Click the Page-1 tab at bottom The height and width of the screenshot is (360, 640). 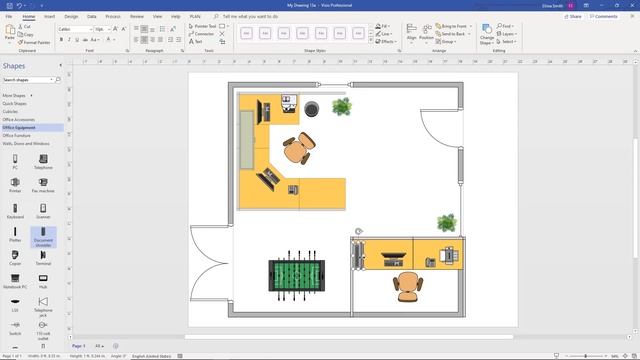[78, 346]
